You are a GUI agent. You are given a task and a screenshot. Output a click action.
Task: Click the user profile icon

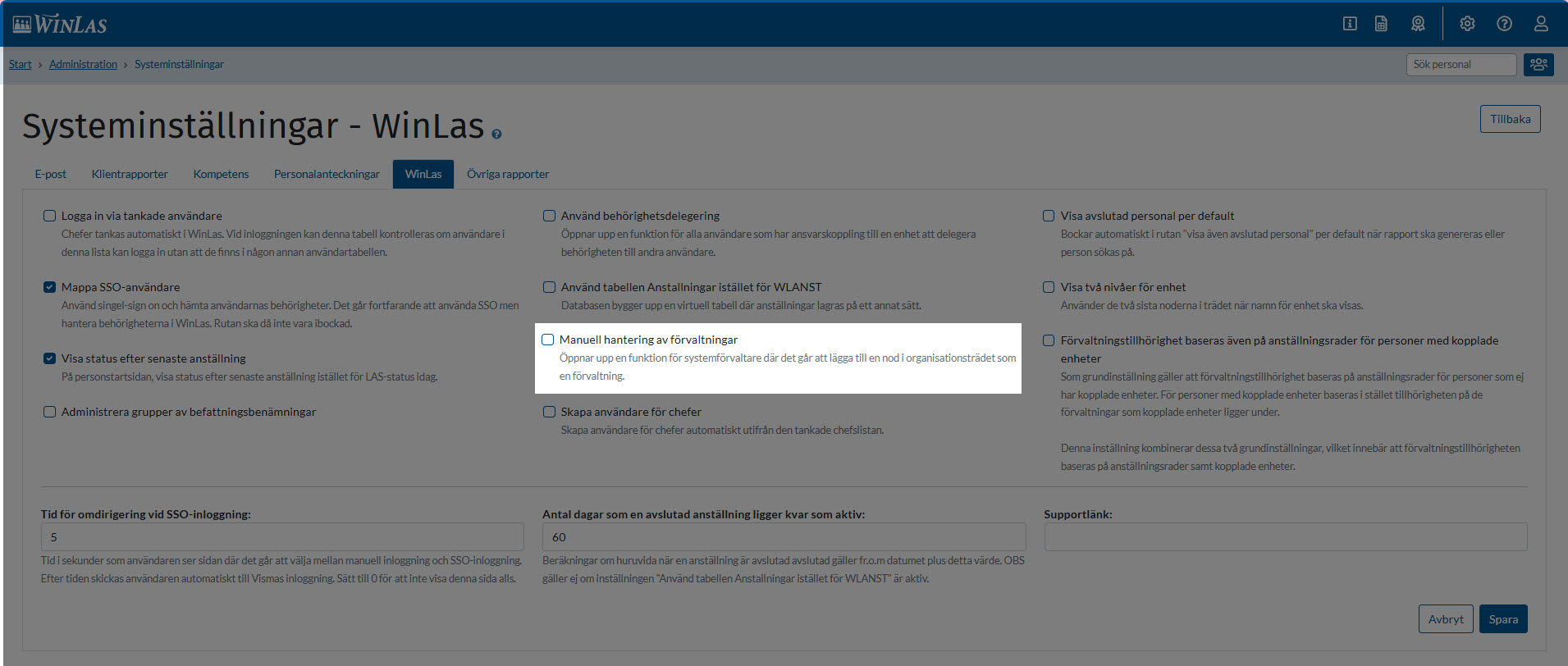[1541, 24]
